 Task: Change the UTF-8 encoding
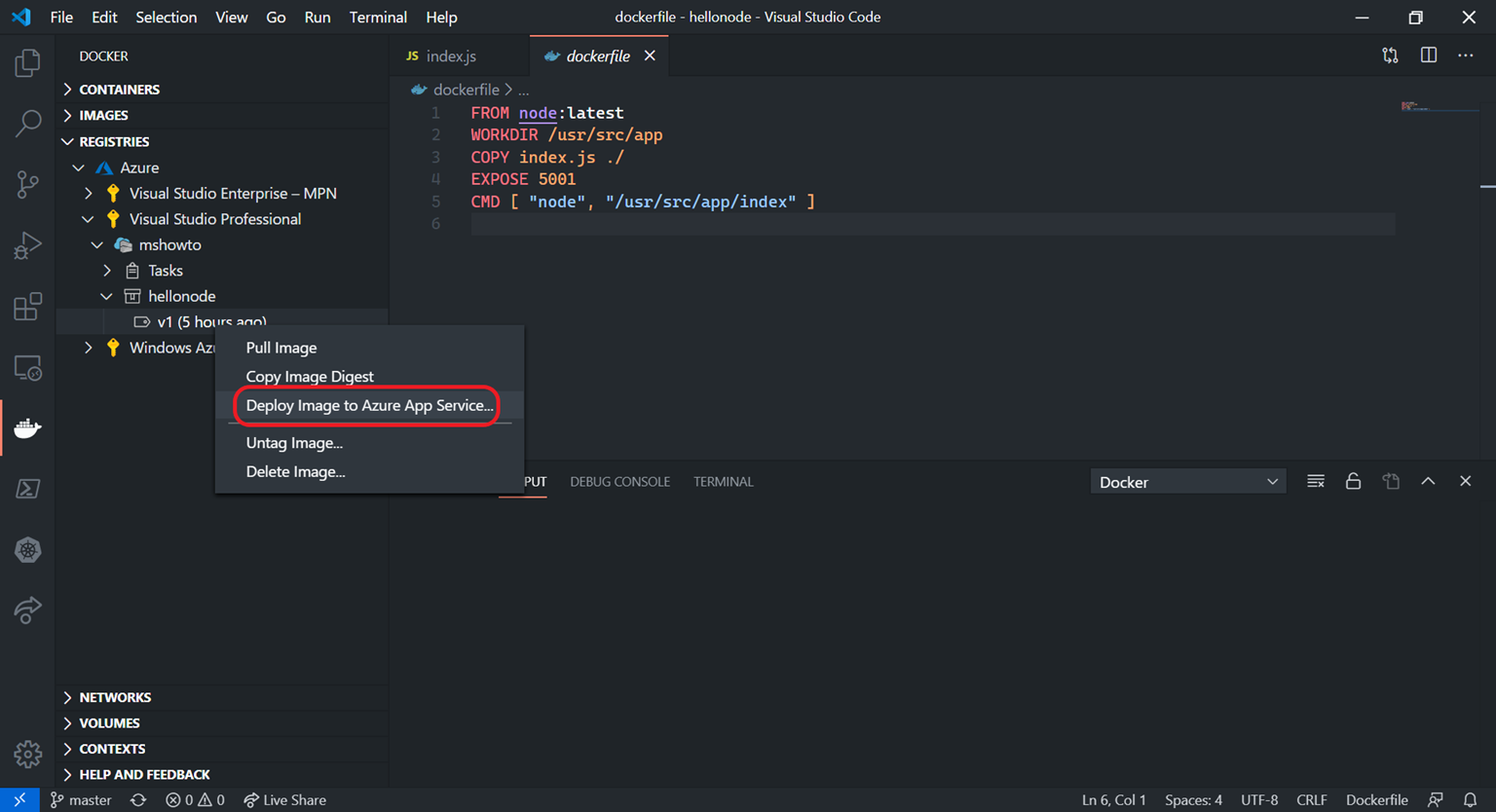tap(1259, 799)
